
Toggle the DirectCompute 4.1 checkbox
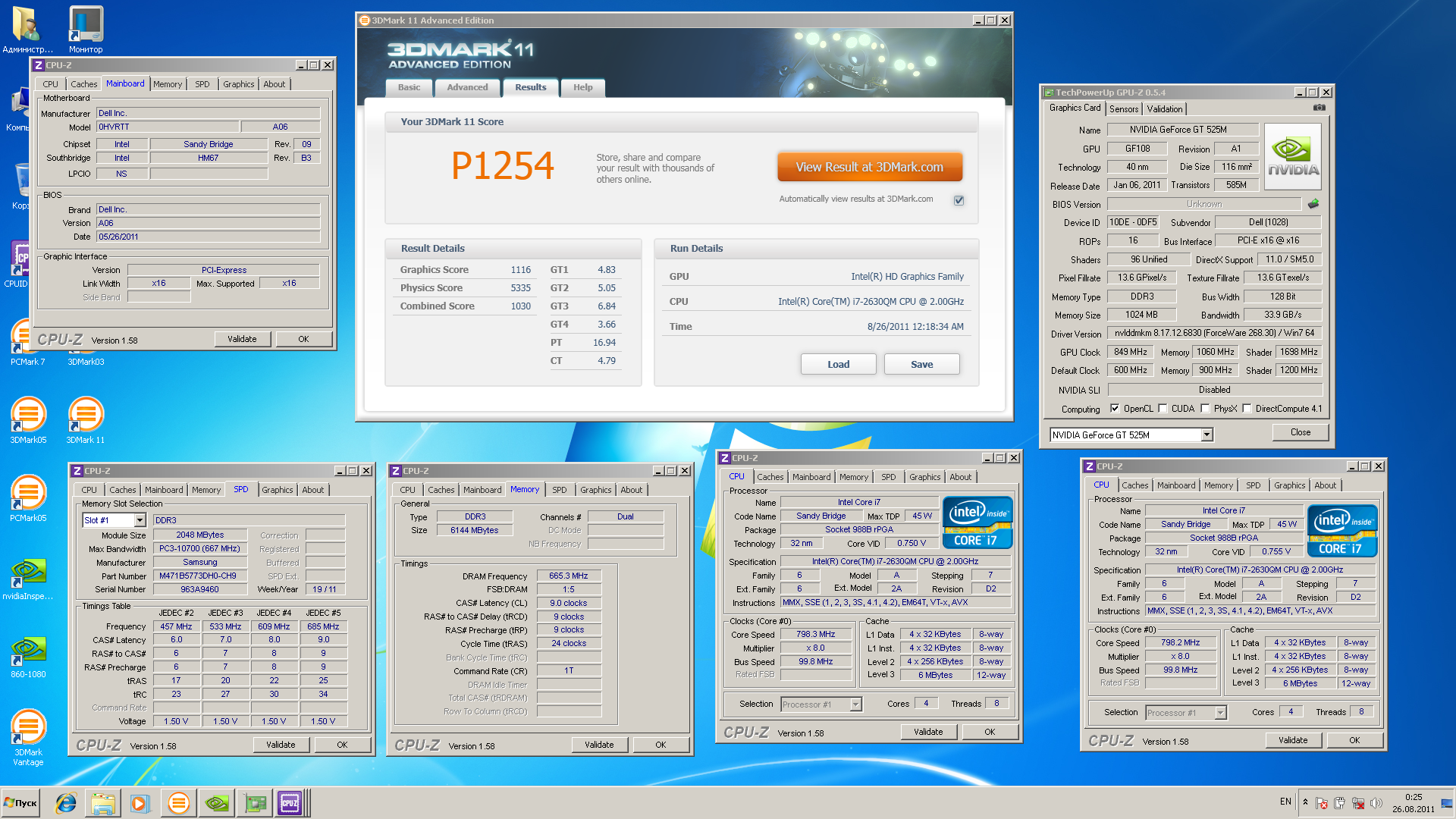click(x=1247, y=408)
